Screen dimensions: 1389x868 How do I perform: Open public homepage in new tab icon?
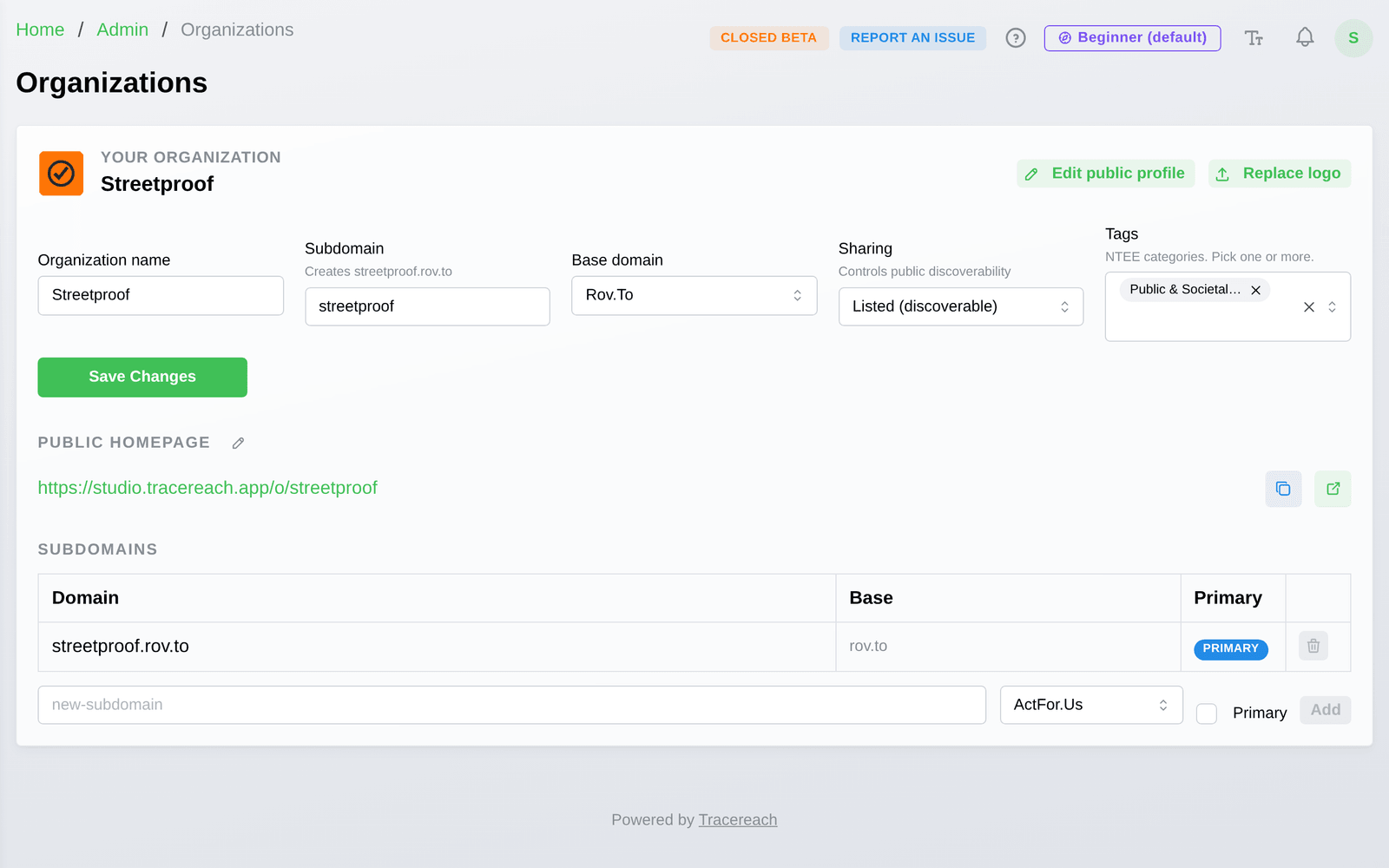[1333, 489]
